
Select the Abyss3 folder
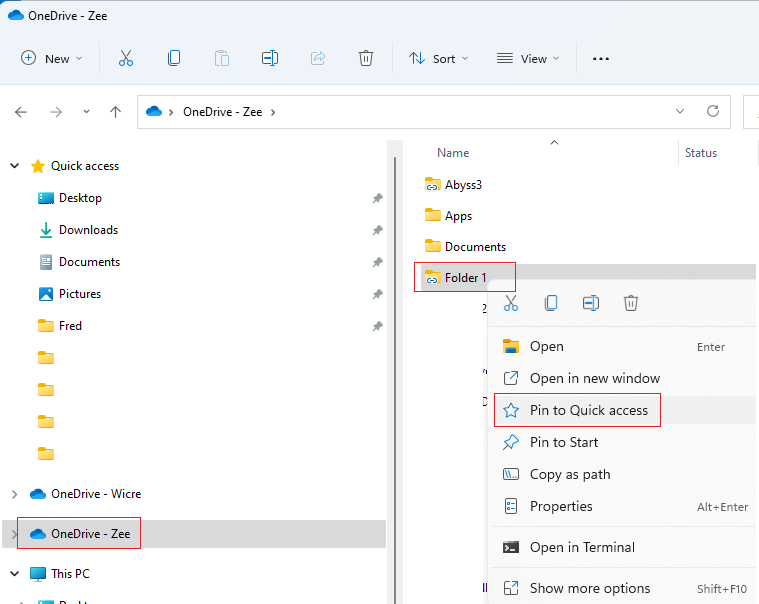coord(463,185)
